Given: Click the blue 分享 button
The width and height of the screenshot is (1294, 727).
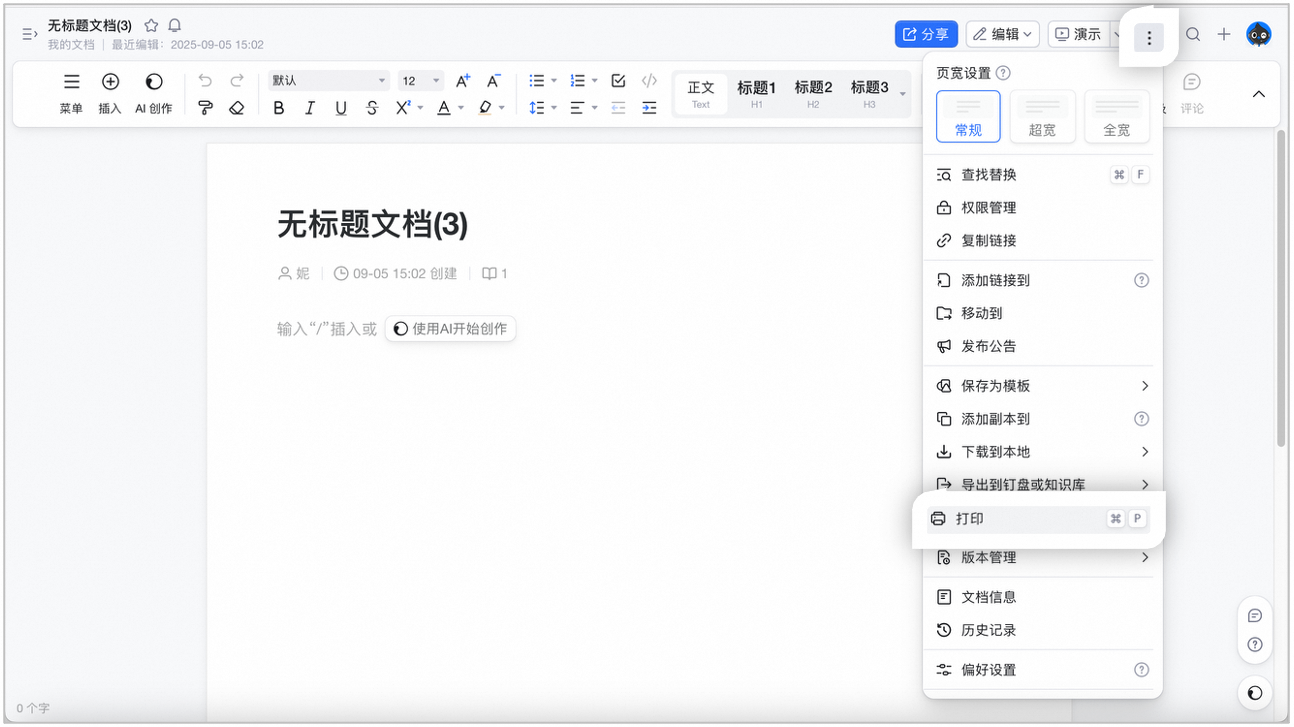Looking at the screenshot, I should 926,34.
